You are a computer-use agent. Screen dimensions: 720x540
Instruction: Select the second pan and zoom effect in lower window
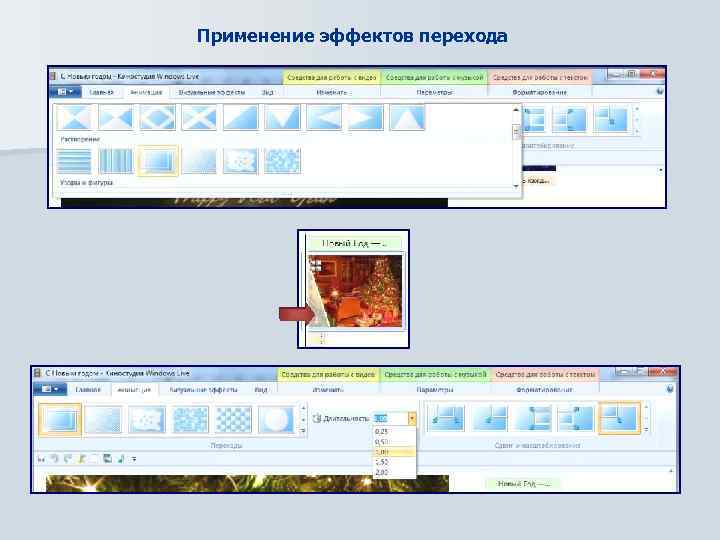(489, 418)
